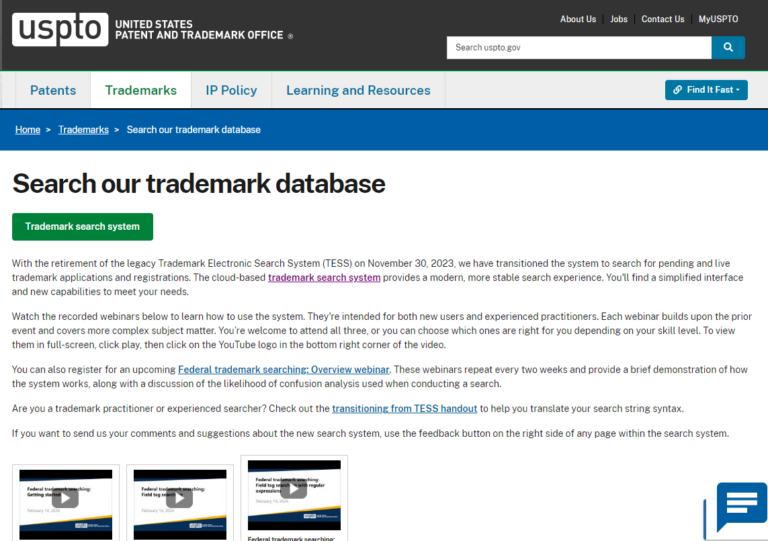Image resolution: width=768 pixels, height=541 pixels.
Task: Click the USPTO logo
Action: [60, 30]
